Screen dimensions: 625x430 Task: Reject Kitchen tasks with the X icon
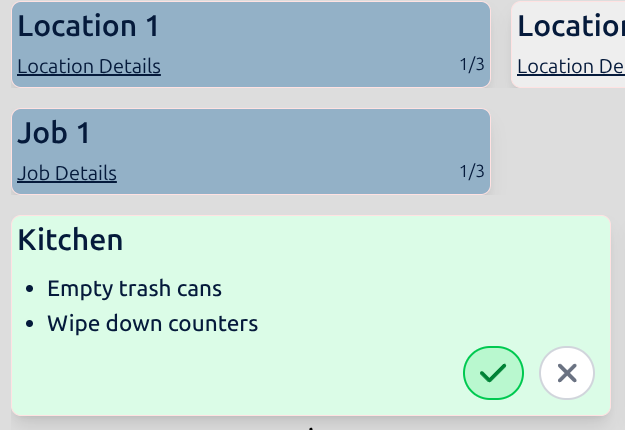pos(567,373)
